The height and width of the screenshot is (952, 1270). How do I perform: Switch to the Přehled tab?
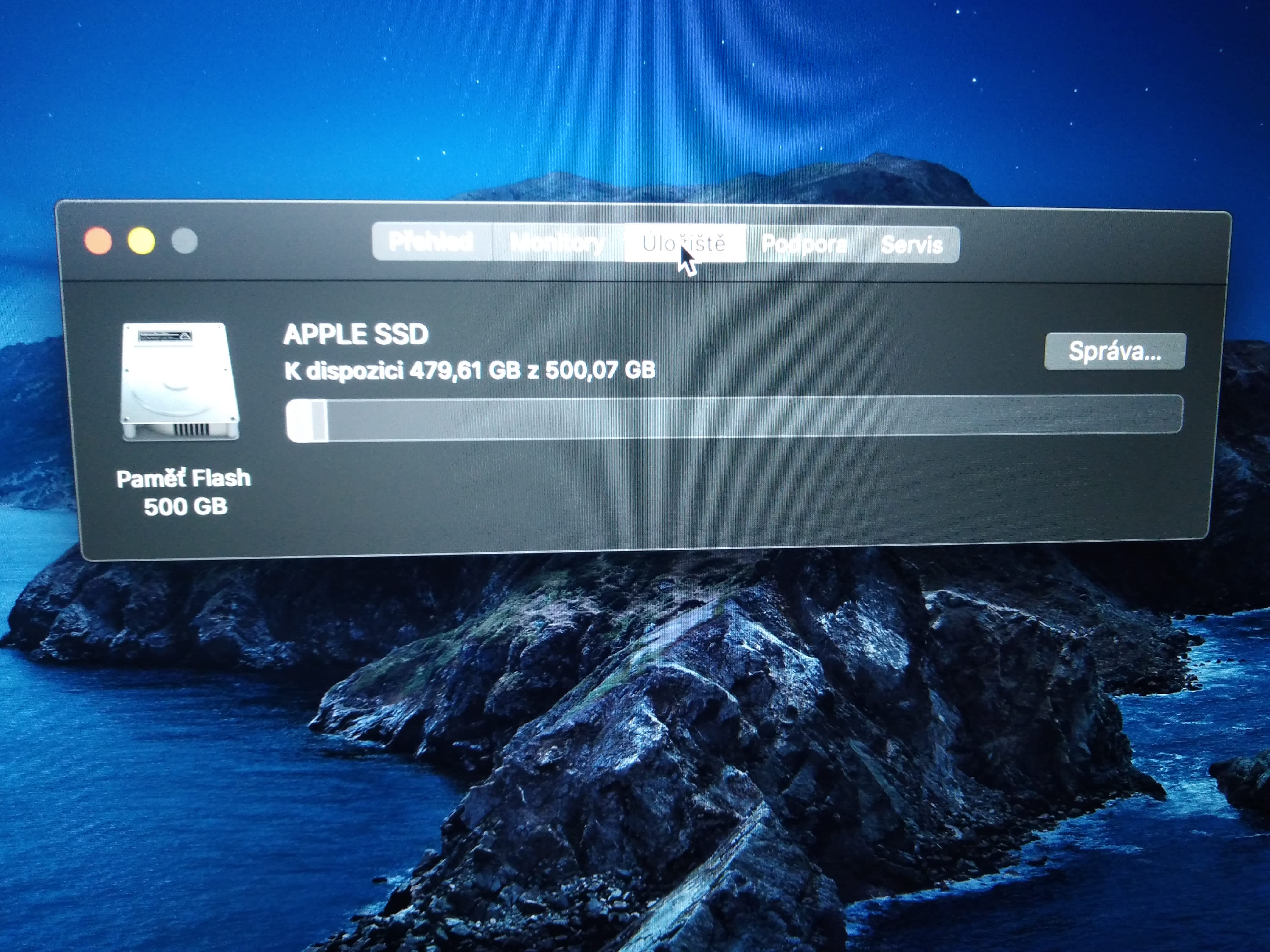pyautogui.click(x=431, y=242)
